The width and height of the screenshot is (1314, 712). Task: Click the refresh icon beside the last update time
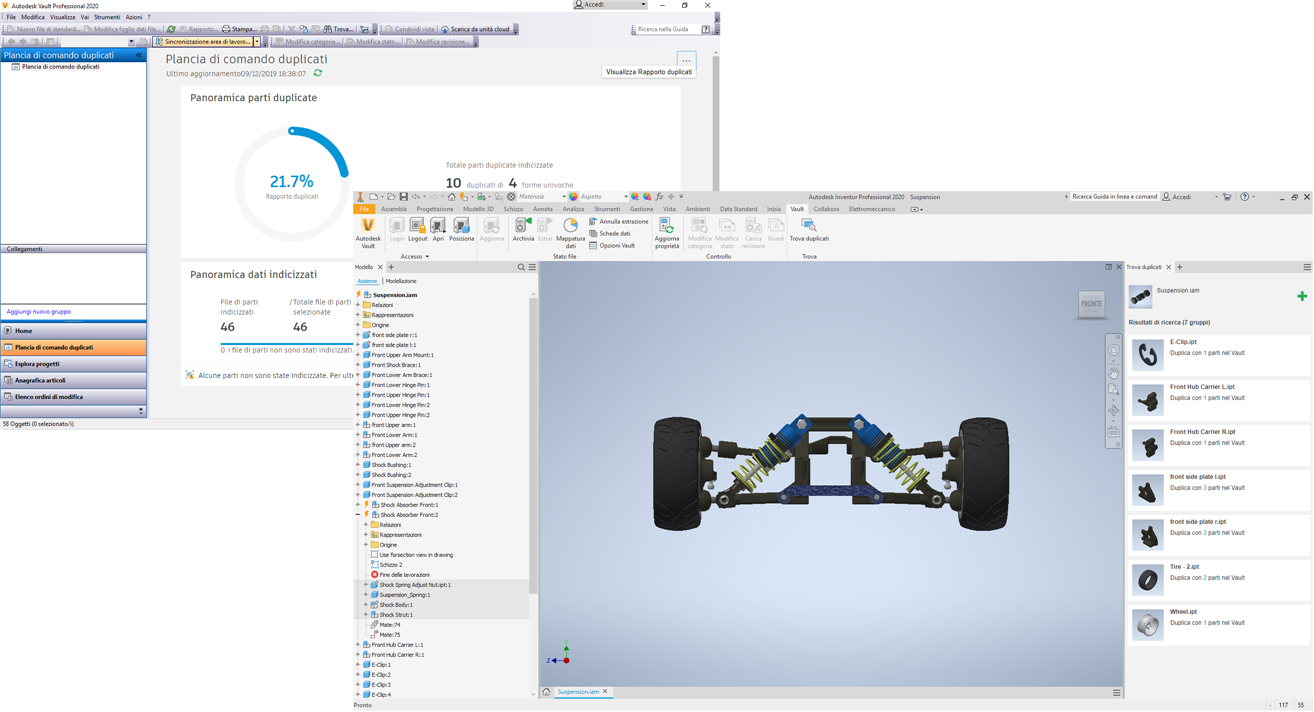[x=318, y=73]
